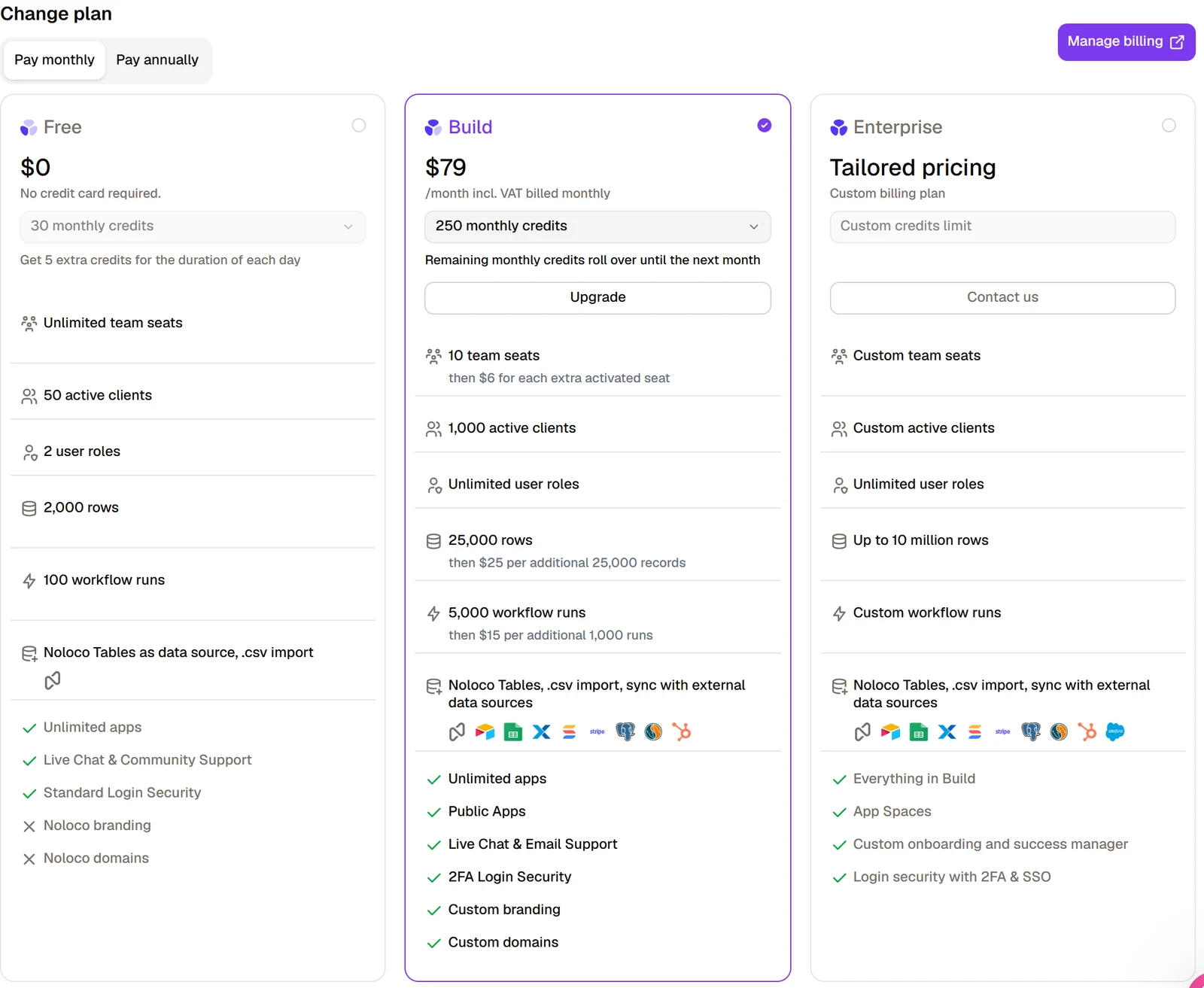This screenshot has width=1204, height=988.
Task: Click the MySQL icon in Build plan
Action: (653, 731)
